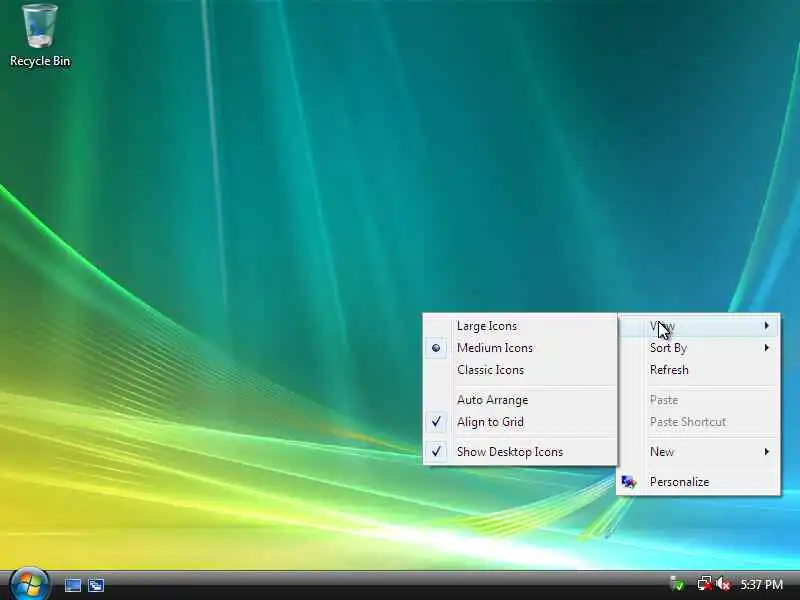Select Classic Icons view option
The image size is (800, 600).
pos(520,370)
